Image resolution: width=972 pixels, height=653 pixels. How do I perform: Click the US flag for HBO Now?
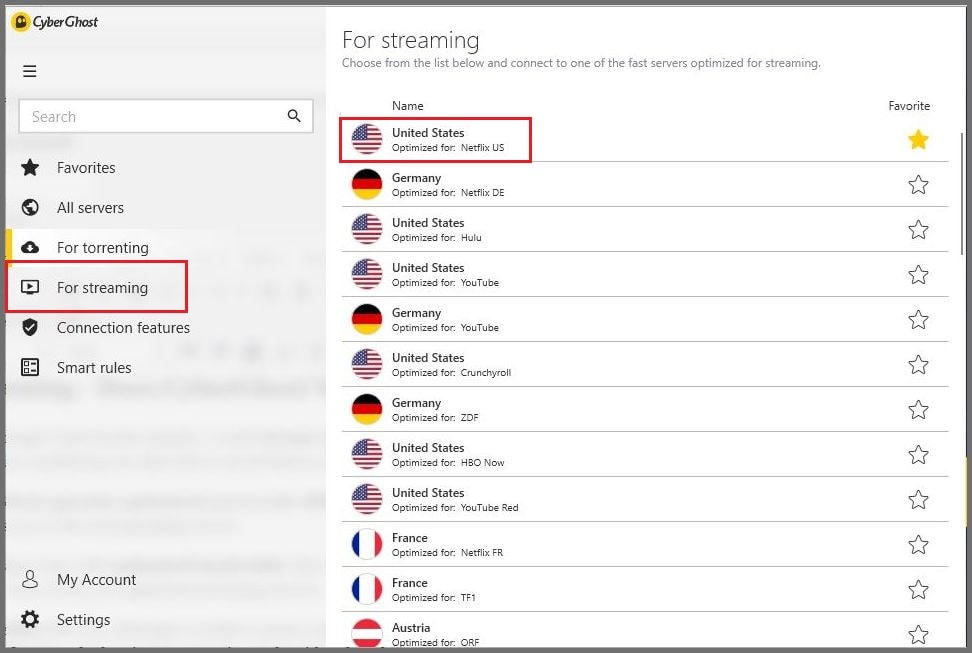(367, 454)
